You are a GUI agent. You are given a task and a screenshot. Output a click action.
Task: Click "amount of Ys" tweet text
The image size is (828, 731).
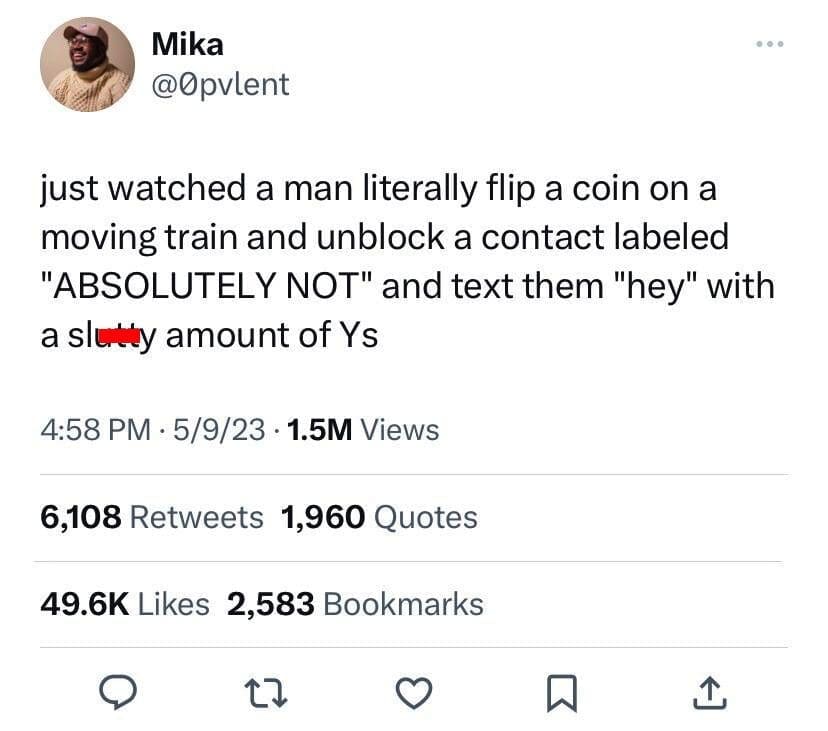click(x=272, y=335)
